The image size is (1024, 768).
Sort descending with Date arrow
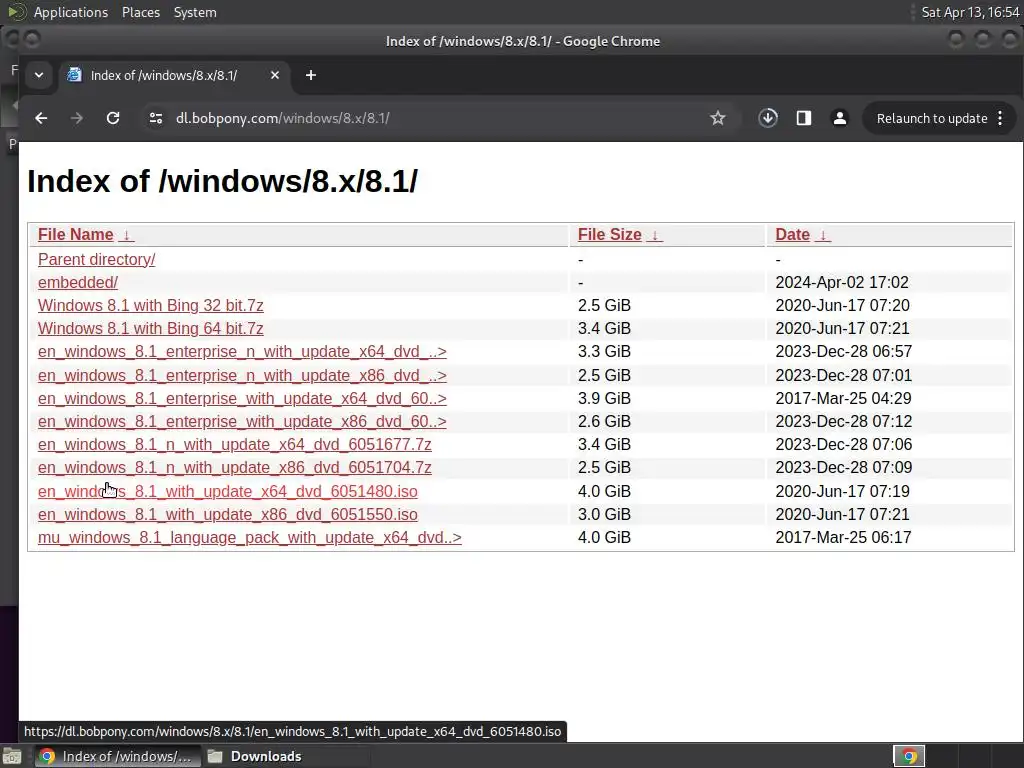click(824, 235)
